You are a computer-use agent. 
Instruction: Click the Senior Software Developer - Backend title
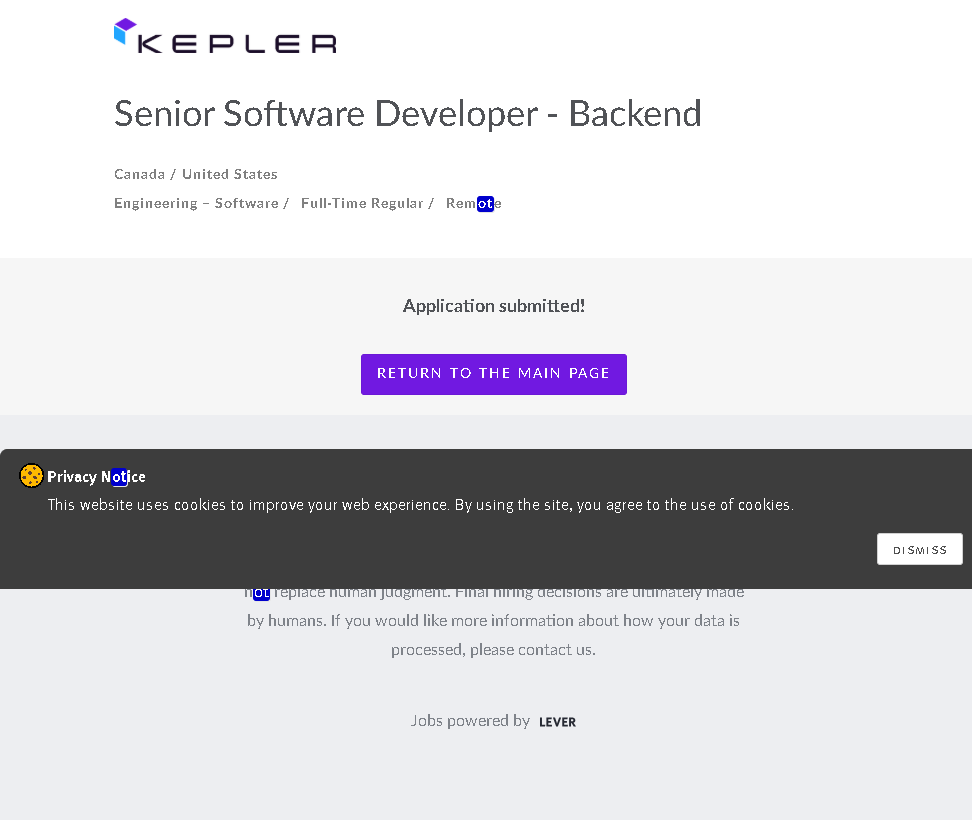click(x=407, y=113)
